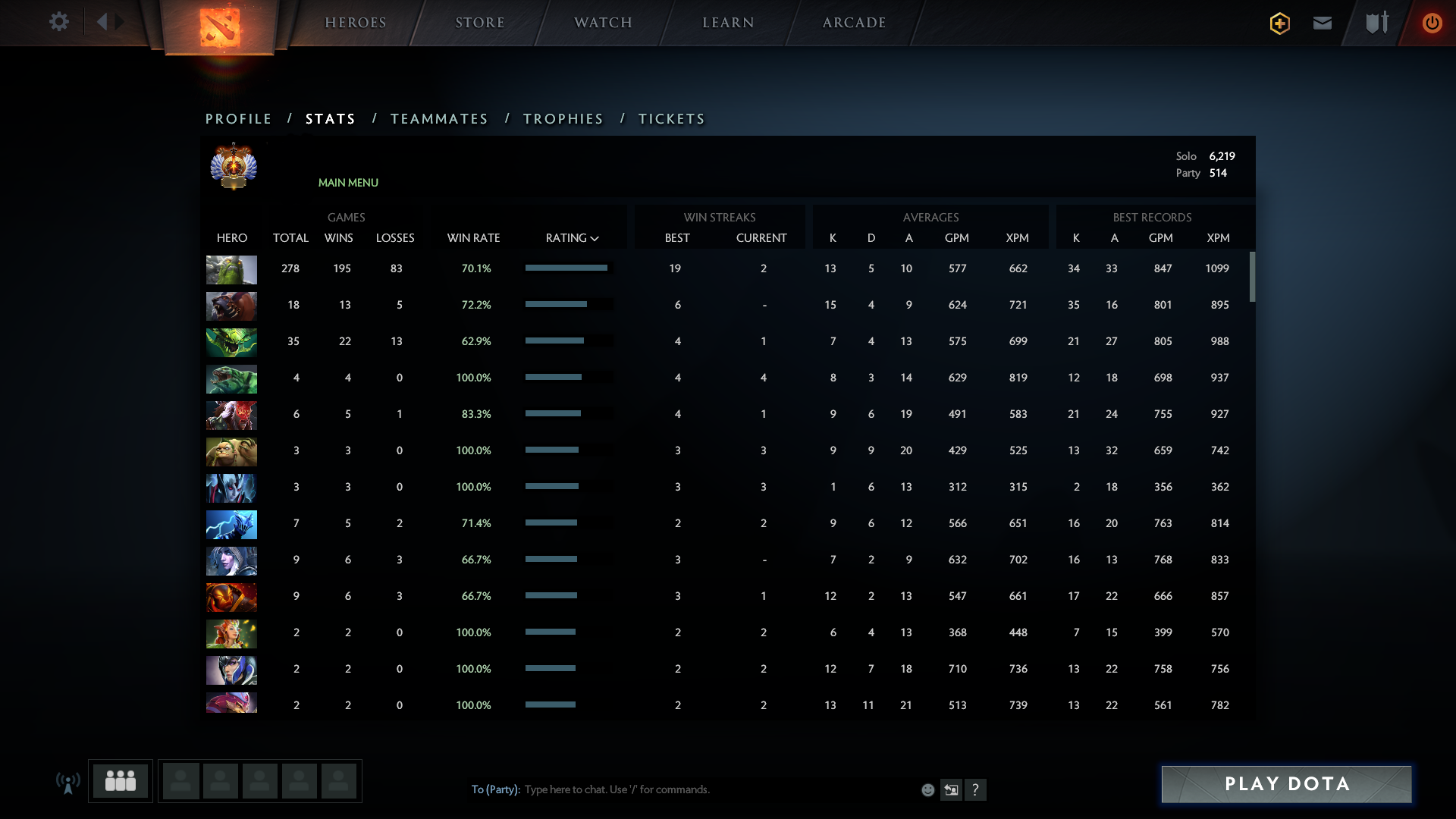Open the Dota Plus hexagon icon
This screenshot has width=1456, height=819.
(x=1280, y=24)
